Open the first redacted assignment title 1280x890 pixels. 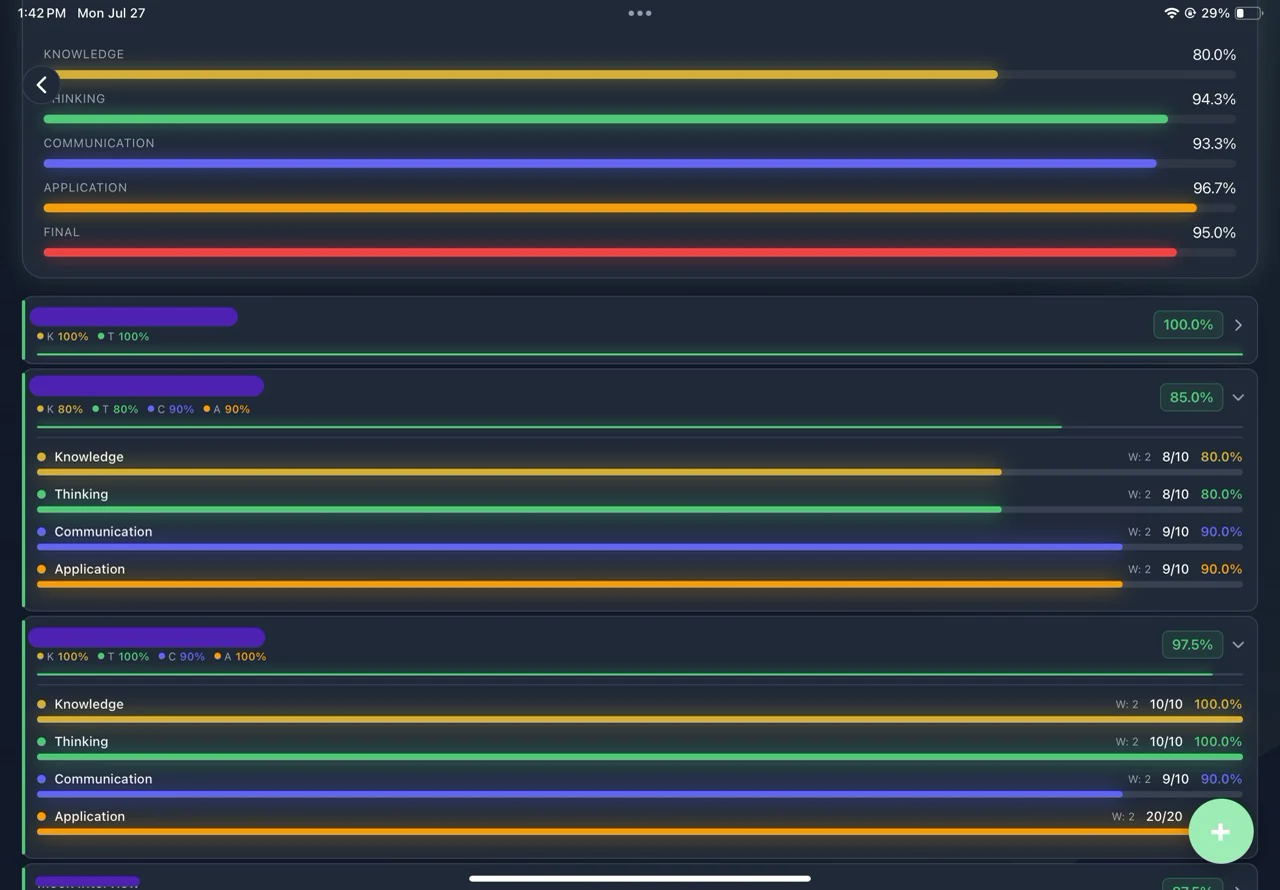click(133, 317)
